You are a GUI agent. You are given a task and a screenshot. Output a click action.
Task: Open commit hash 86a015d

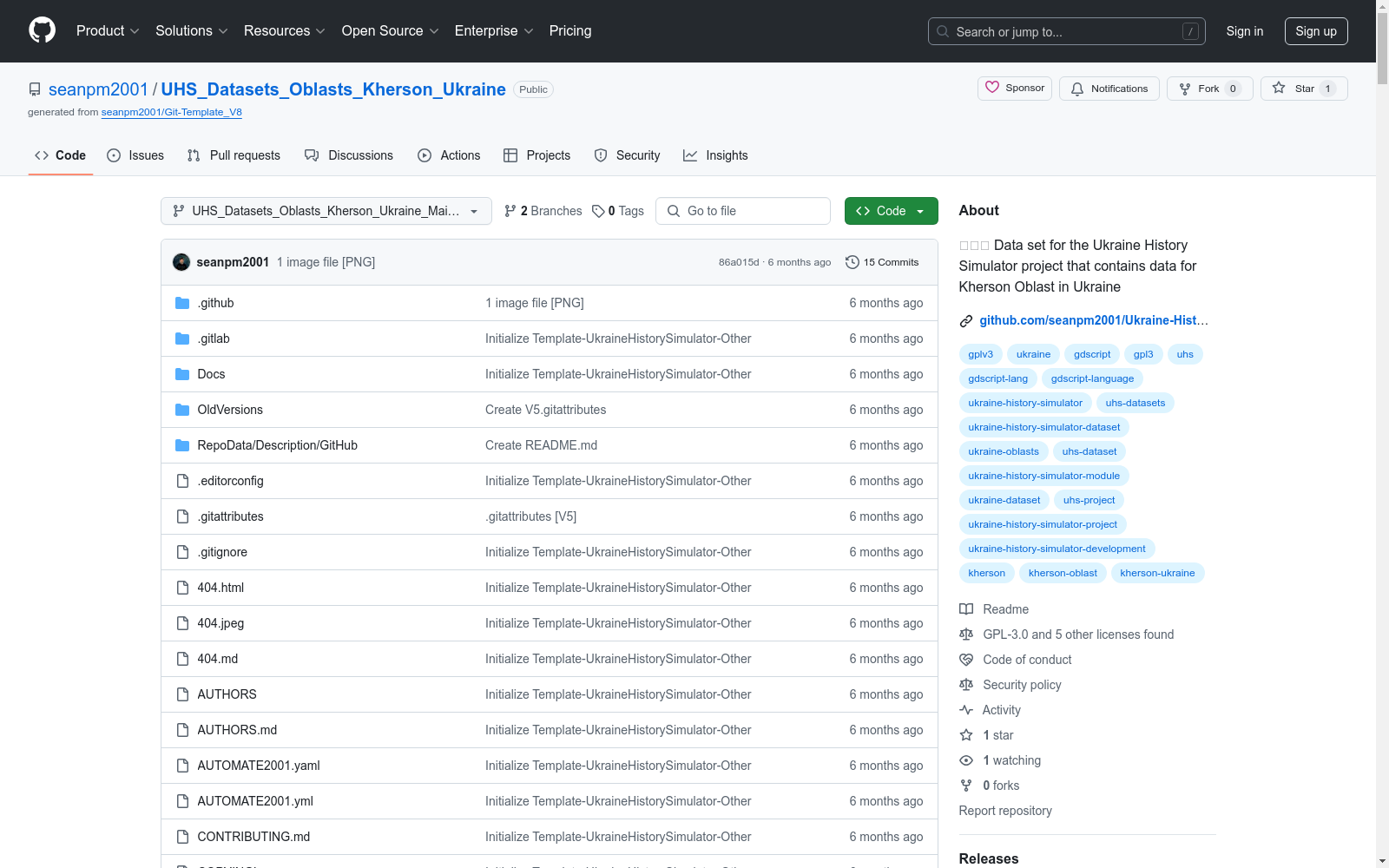[x=739, y=262]
